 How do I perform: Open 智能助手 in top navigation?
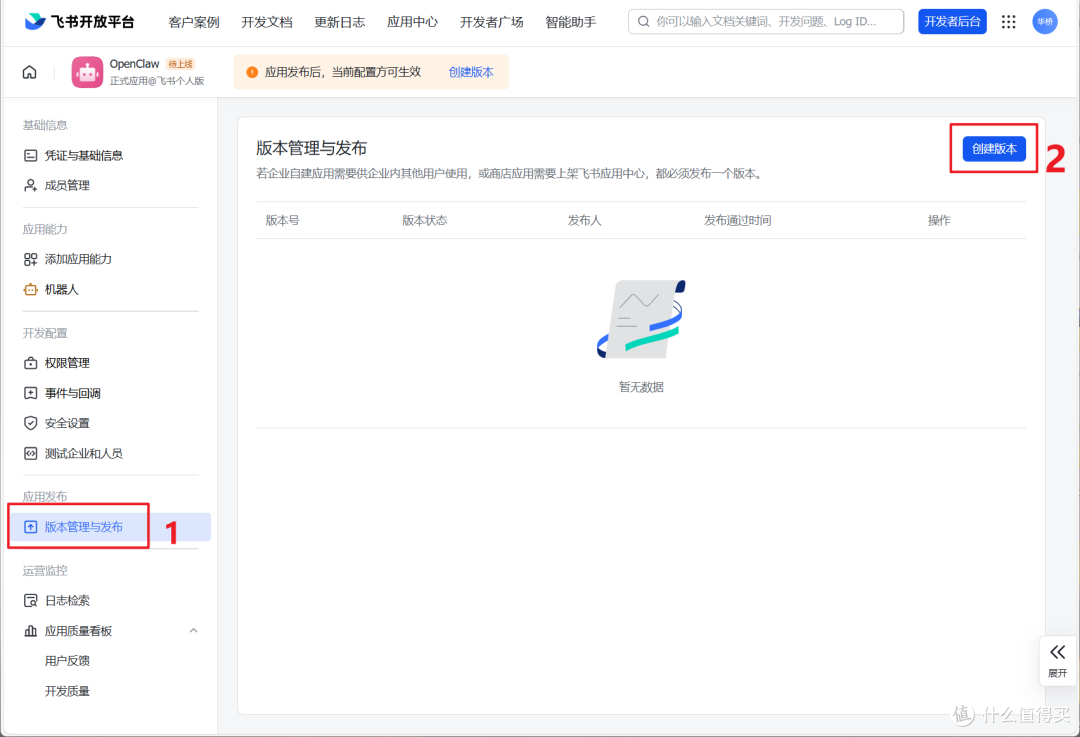(571, 22)
